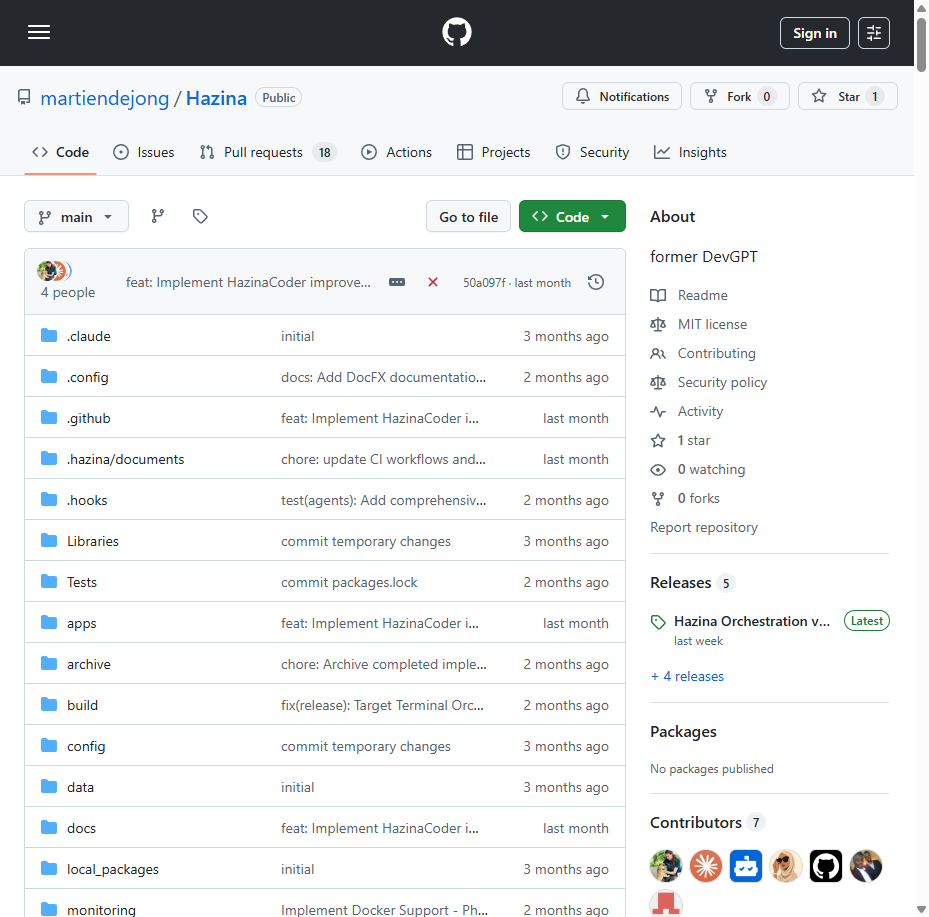
Task: Open the .claude folder icon
Action: 49,336
